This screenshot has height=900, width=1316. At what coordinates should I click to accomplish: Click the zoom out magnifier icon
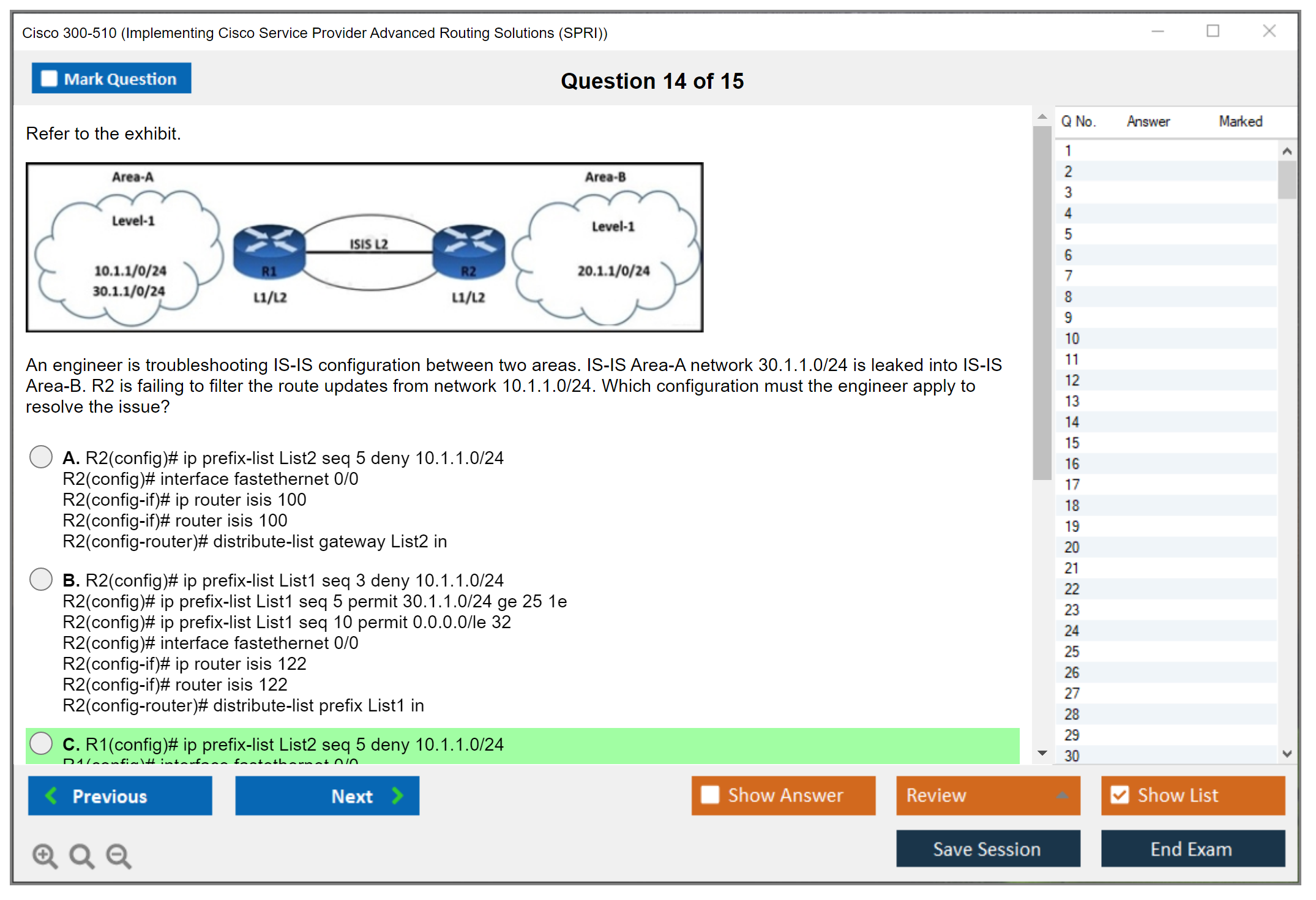119,855
